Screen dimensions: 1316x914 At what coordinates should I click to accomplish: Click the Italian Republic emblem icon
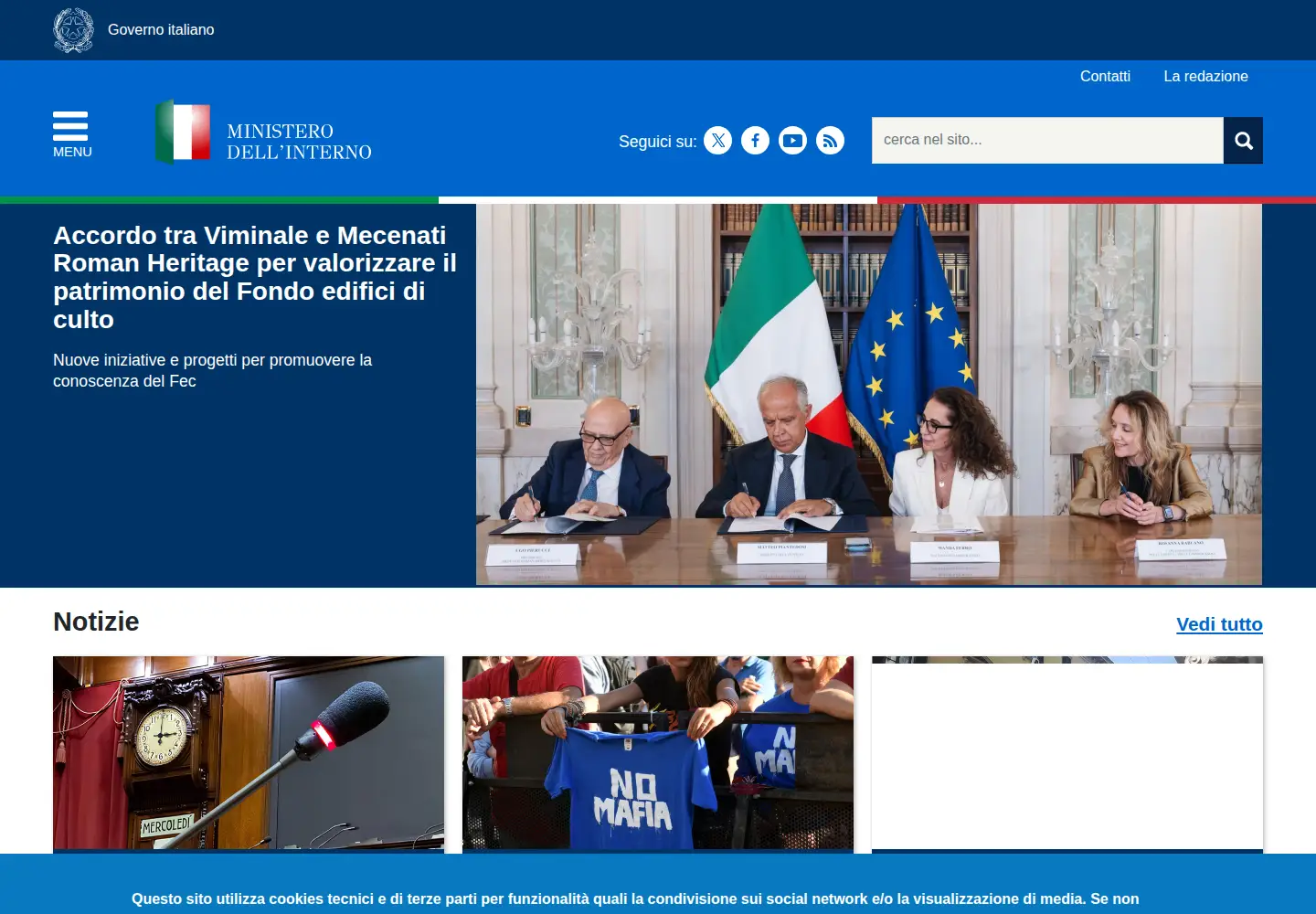click(x=73, y=30)
